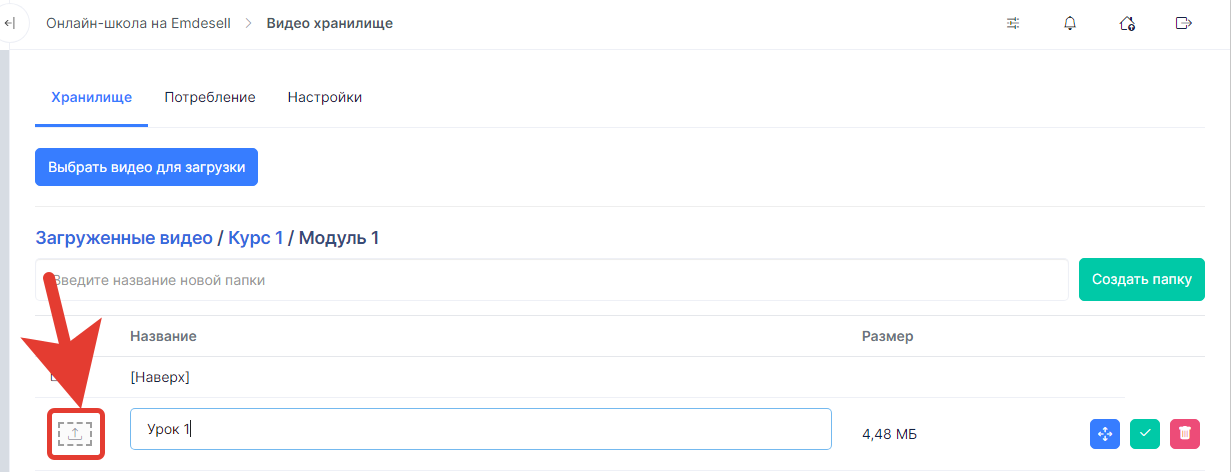The height and width of the screenshot is (472, 1231).
Task: Collapse the sidebar with the arrow icon
Action: pos(10,23)
